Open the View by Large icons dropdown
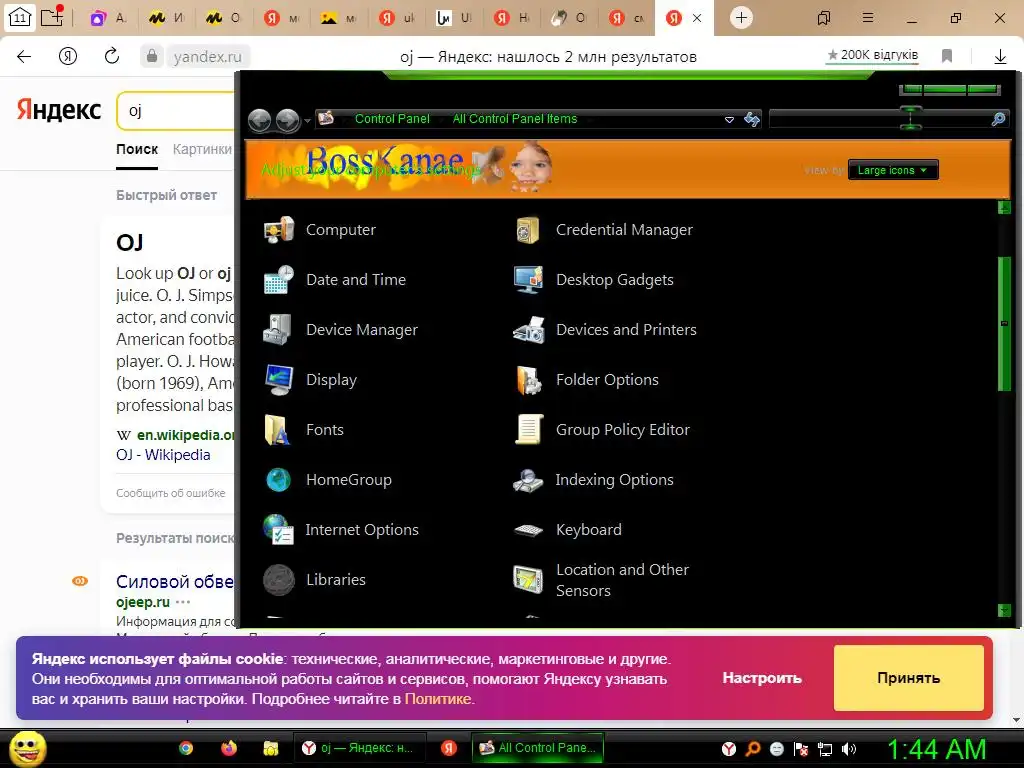The width and height of the screenshot is (1024, 768). point(892,170)
